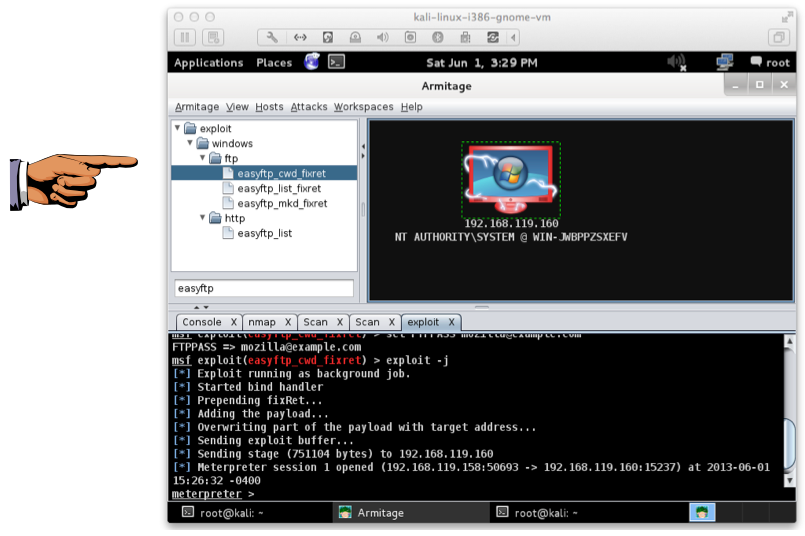
Task: Open the Hosts menu
Action: point(270,107)
